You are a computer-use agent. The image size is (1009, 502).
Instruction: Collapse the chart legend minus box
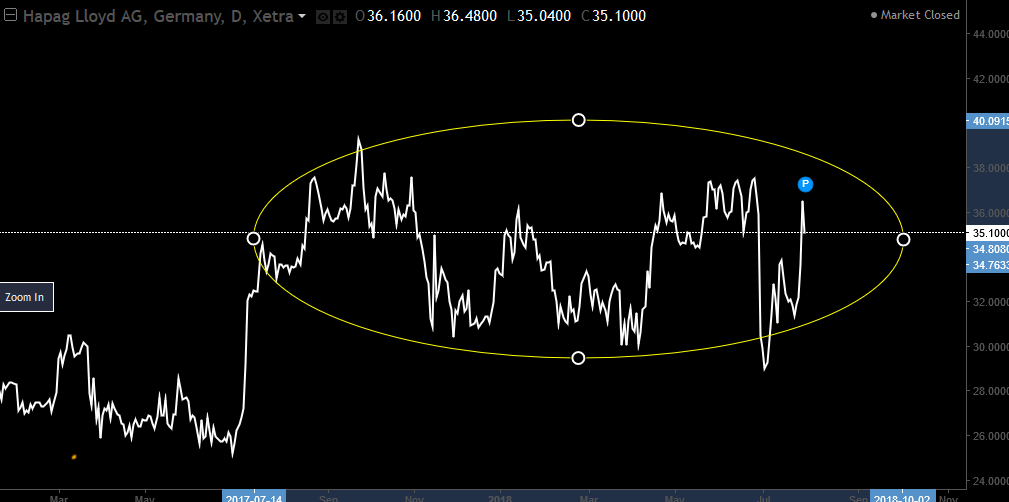(10, 16)
